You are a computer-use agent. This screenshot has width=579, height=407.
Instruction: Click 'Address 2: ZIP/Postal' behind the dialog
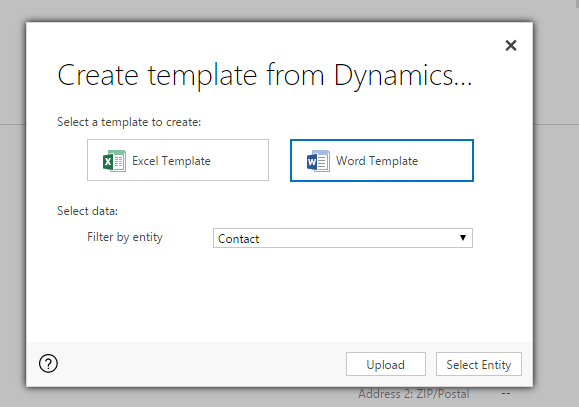click(414, 394)
